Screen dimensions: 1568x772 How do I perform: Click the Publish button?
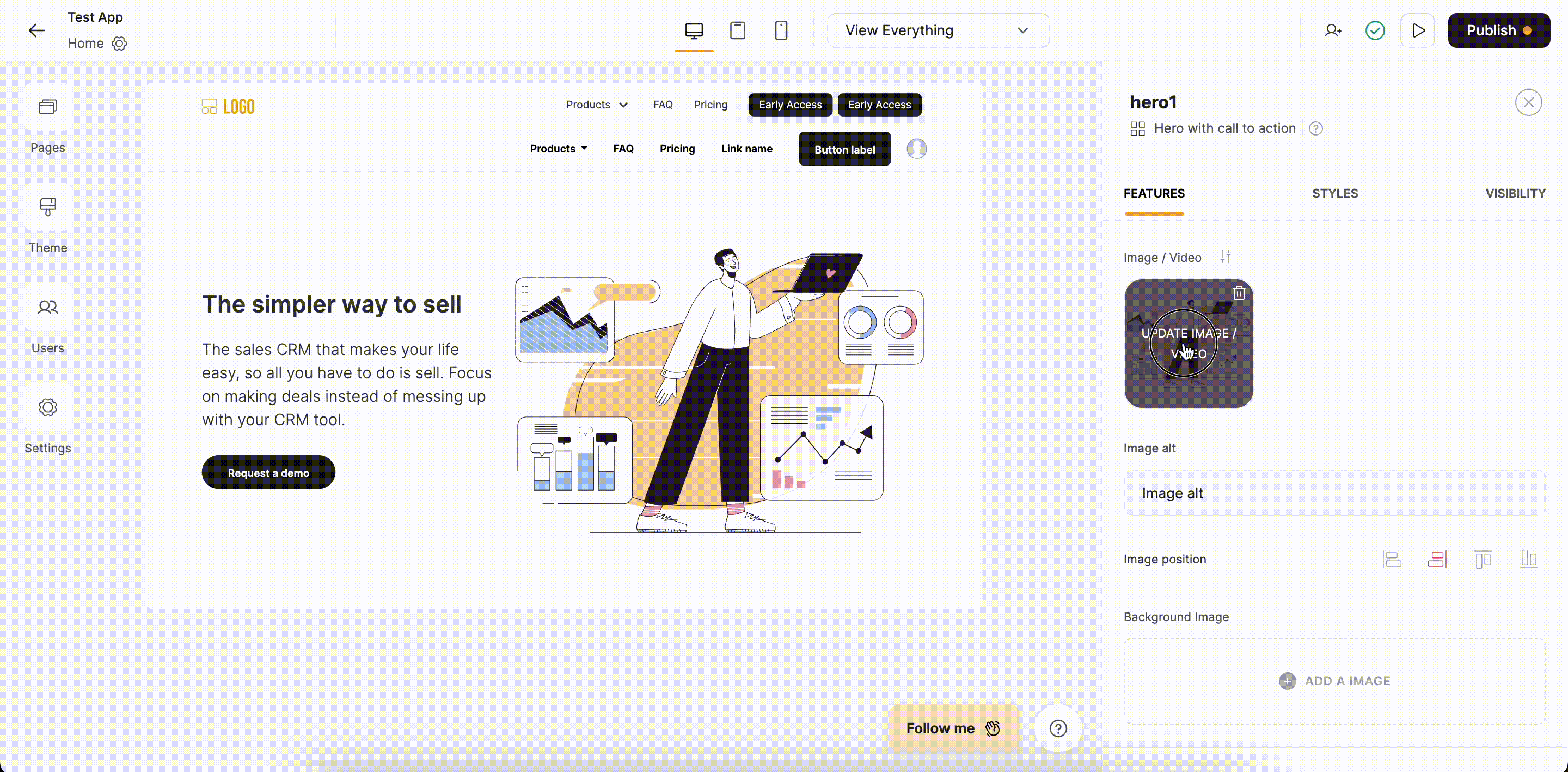(1498, 30)
